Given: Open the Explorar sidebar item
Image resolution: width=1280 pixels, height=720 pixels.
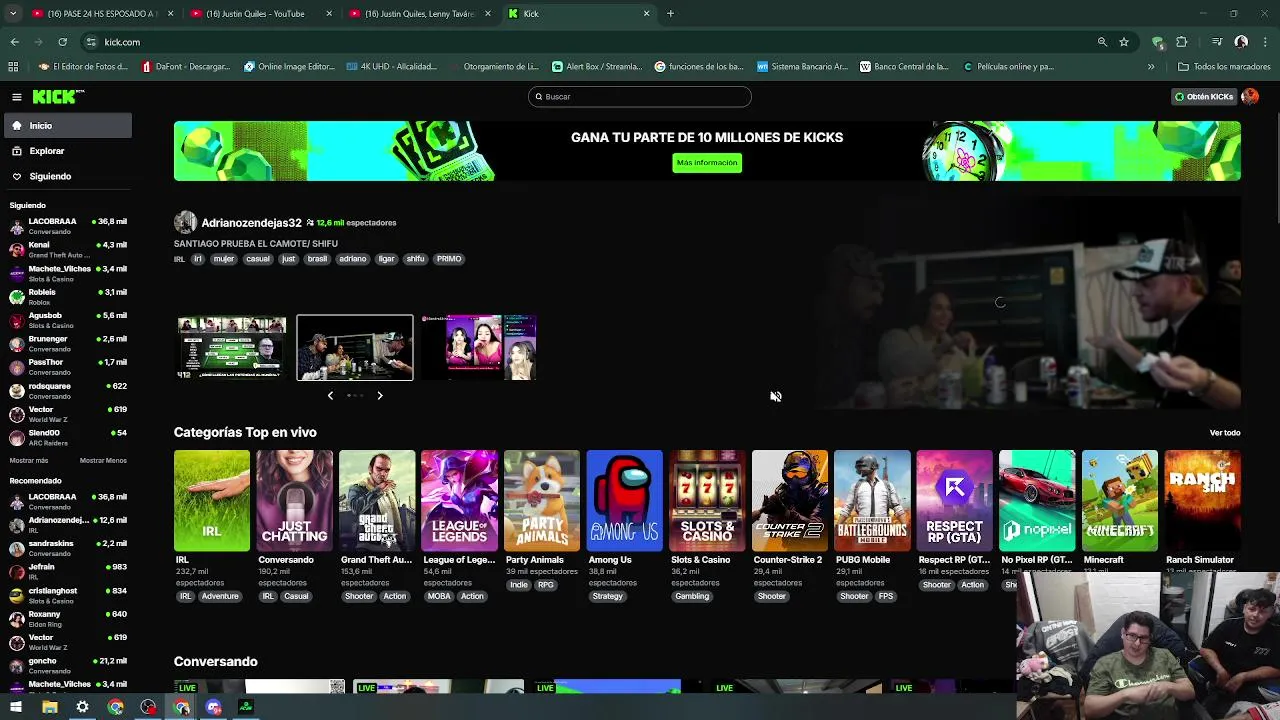Looking at the screenshot, I should pos(66,151).
